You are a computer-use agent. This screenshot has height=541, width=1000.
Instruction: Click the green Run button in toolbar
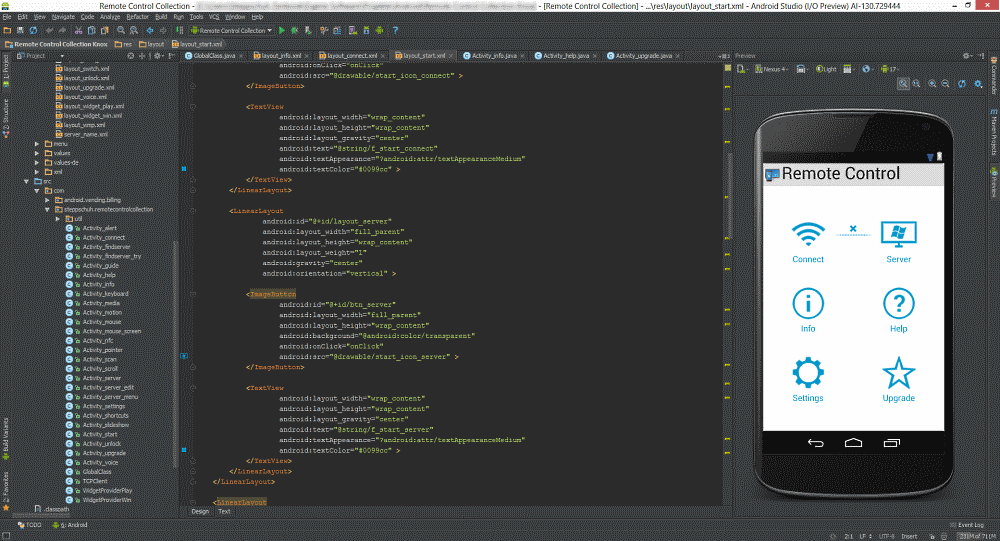tap(281, 31)
